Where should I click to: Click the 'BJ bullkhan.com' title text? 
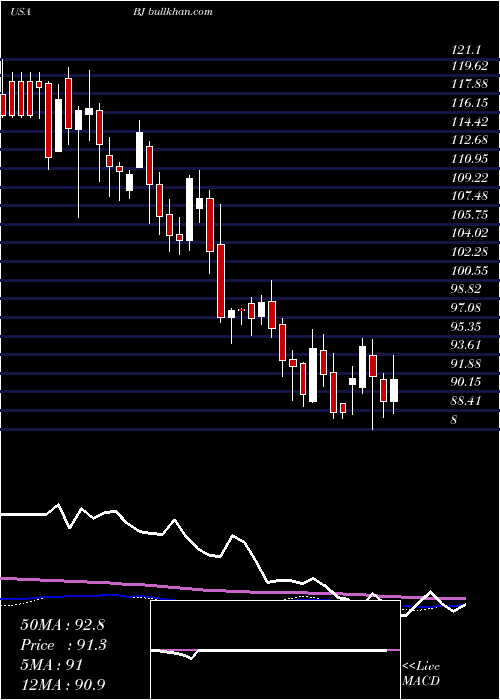[x=172, y=12]
